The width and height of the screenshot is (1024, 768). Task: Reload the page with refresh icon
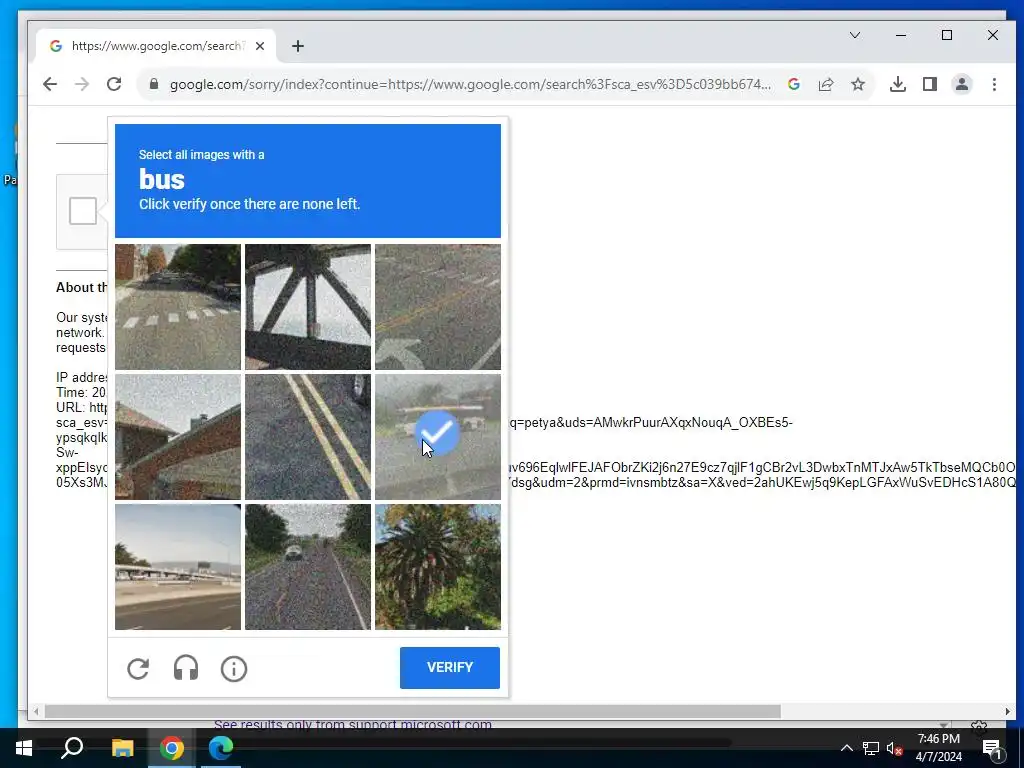pyautogui.click(x=114, y=84)
